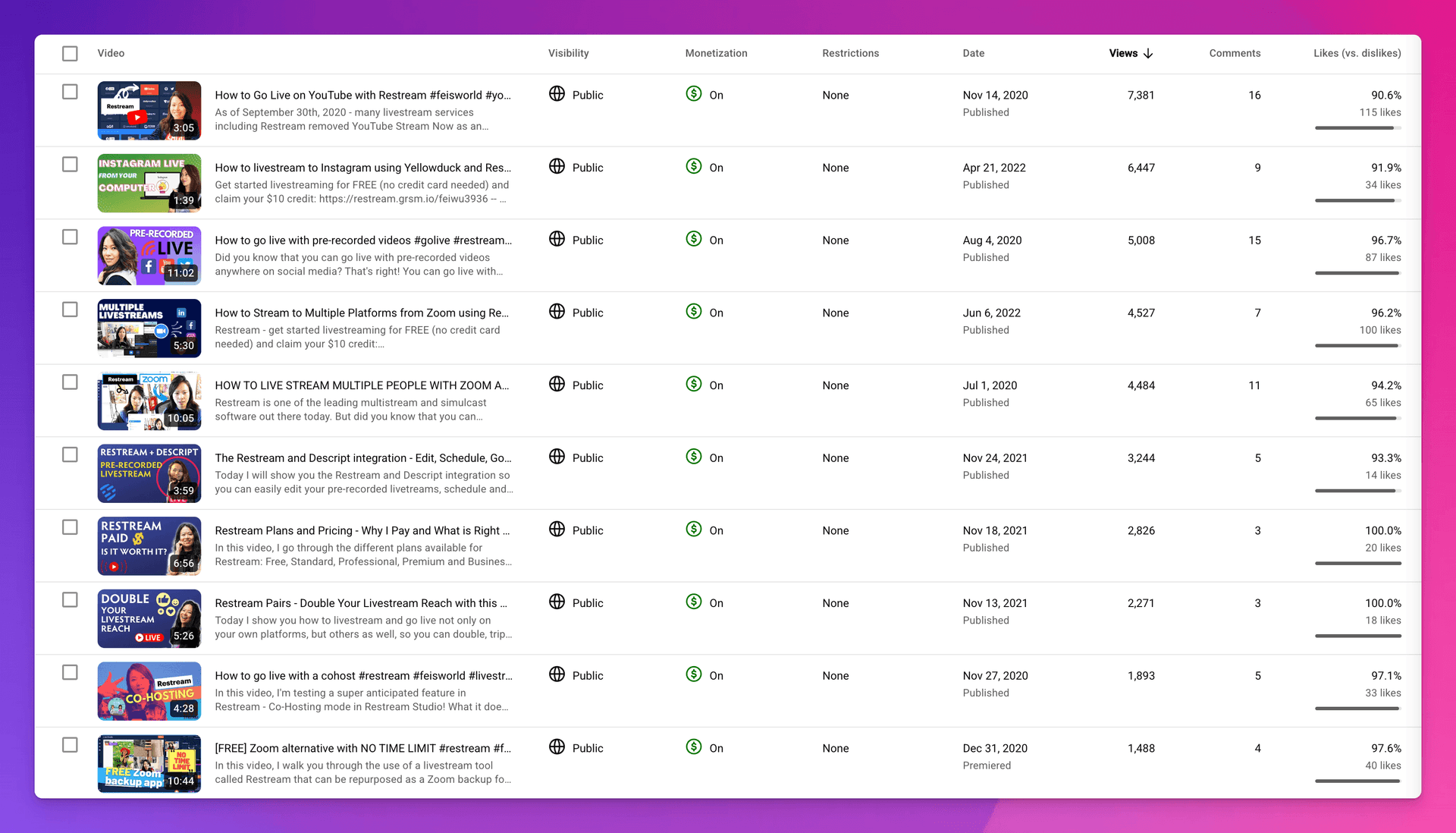1456x833 pixels.
Task: Open the title Restream Pairs - Double Your Livestream Reach
Action: [361, 603]
